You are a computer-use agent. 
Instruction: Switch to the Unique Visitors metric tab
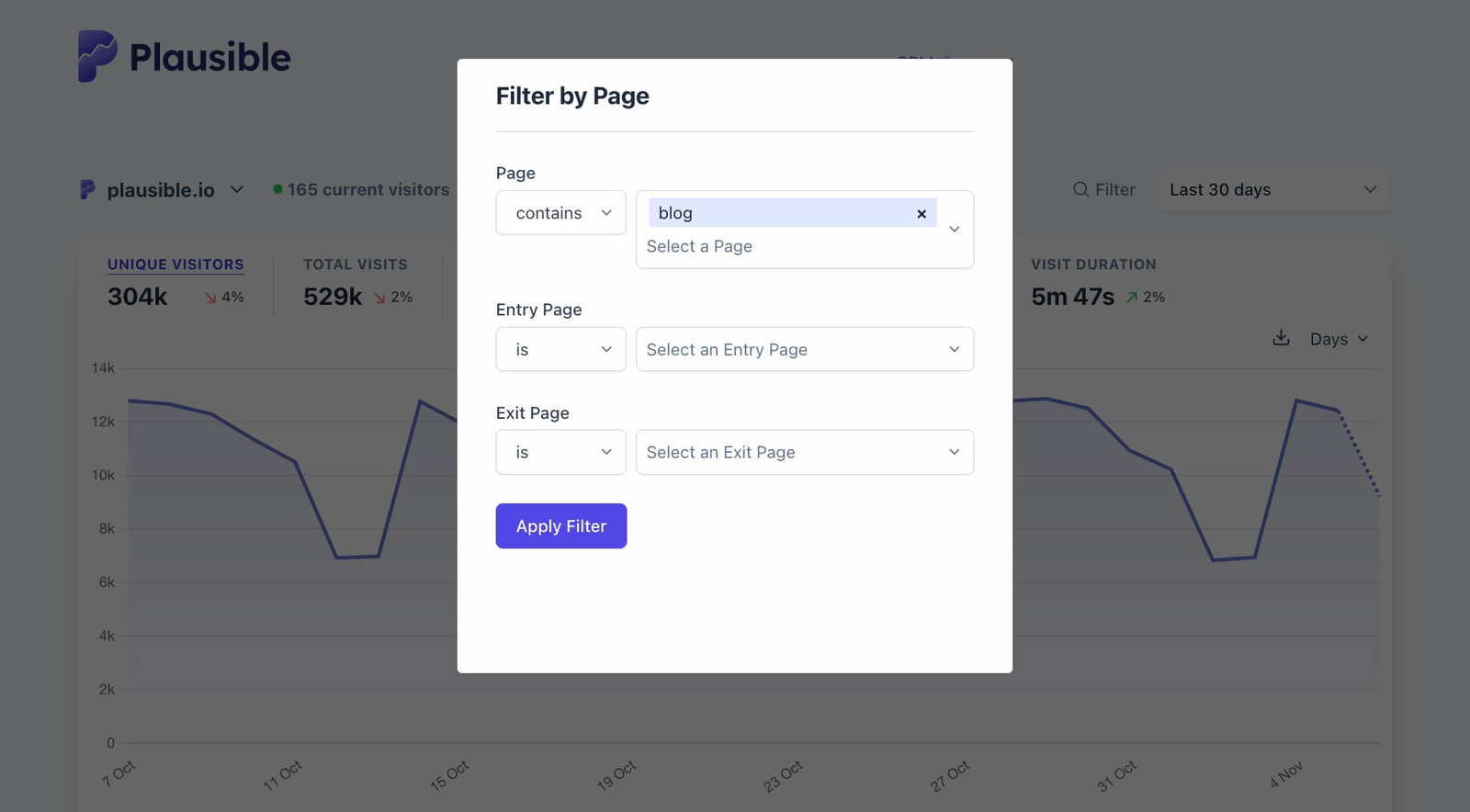[175, 265]
